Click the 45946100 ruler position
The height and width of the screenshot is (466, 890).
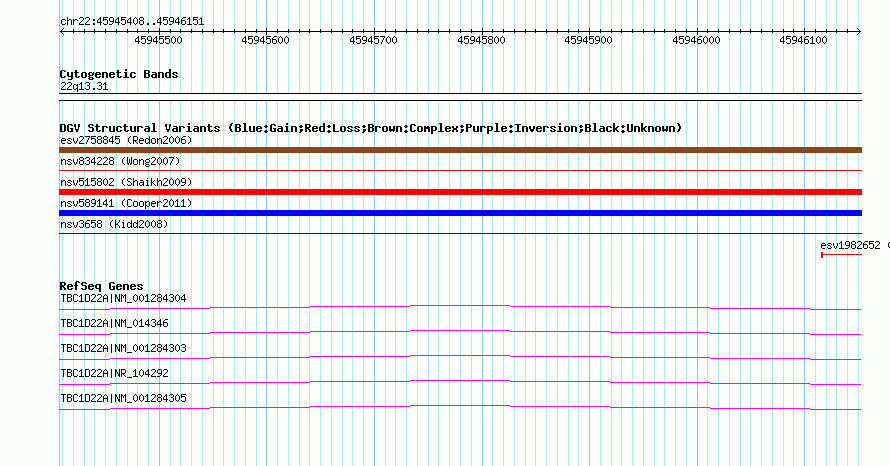pyautogui.click(x=804, y=40)
